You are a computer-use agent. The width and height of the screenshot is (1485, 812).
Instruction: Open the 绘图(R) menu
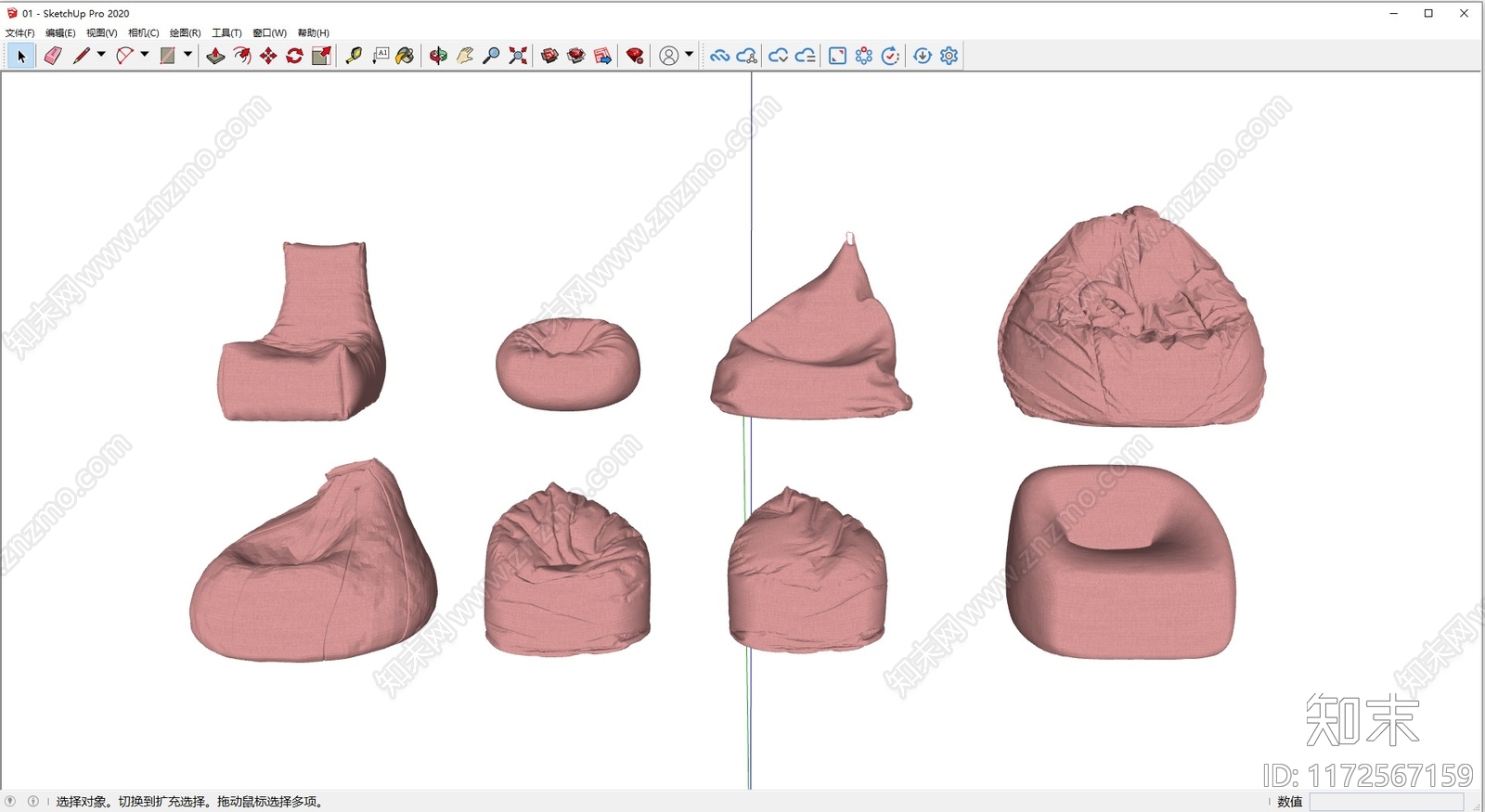pyautogui.click(x=185, y=32)
